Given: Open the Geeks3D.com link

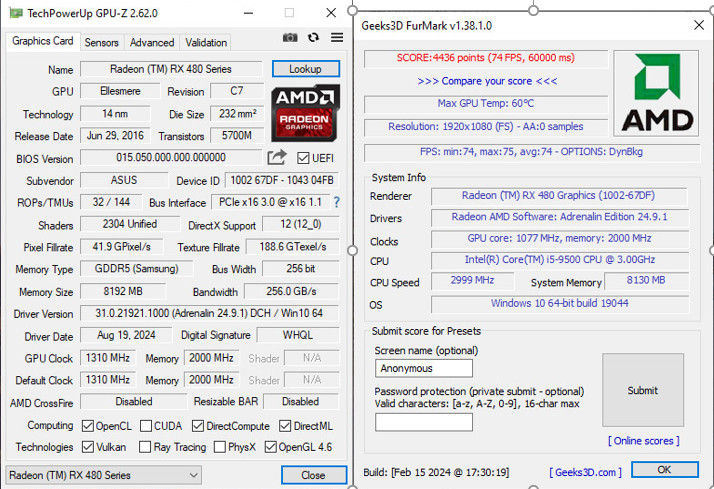Looking at the screenshot, I should tap(585, 472).
